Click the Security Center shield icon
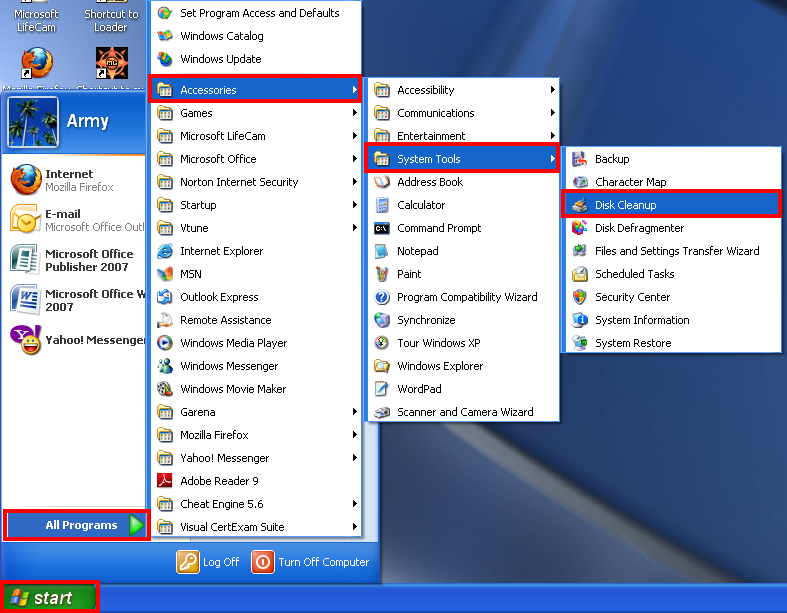 tap(580, 297)
